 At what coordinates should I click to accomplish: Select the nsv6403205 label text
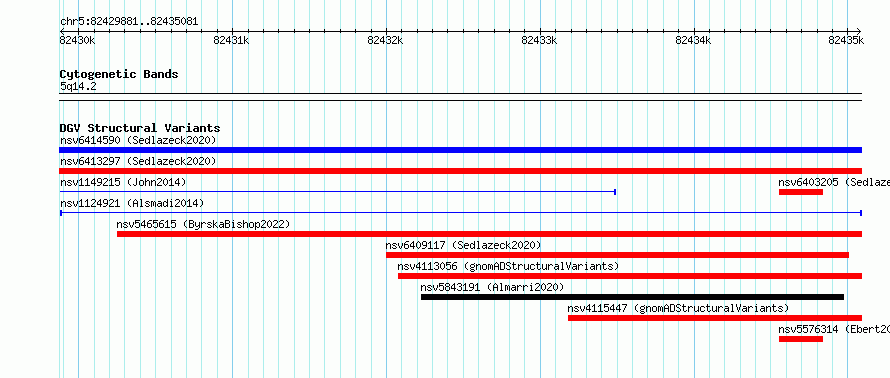pyautogui.click(x=834, y=182)
